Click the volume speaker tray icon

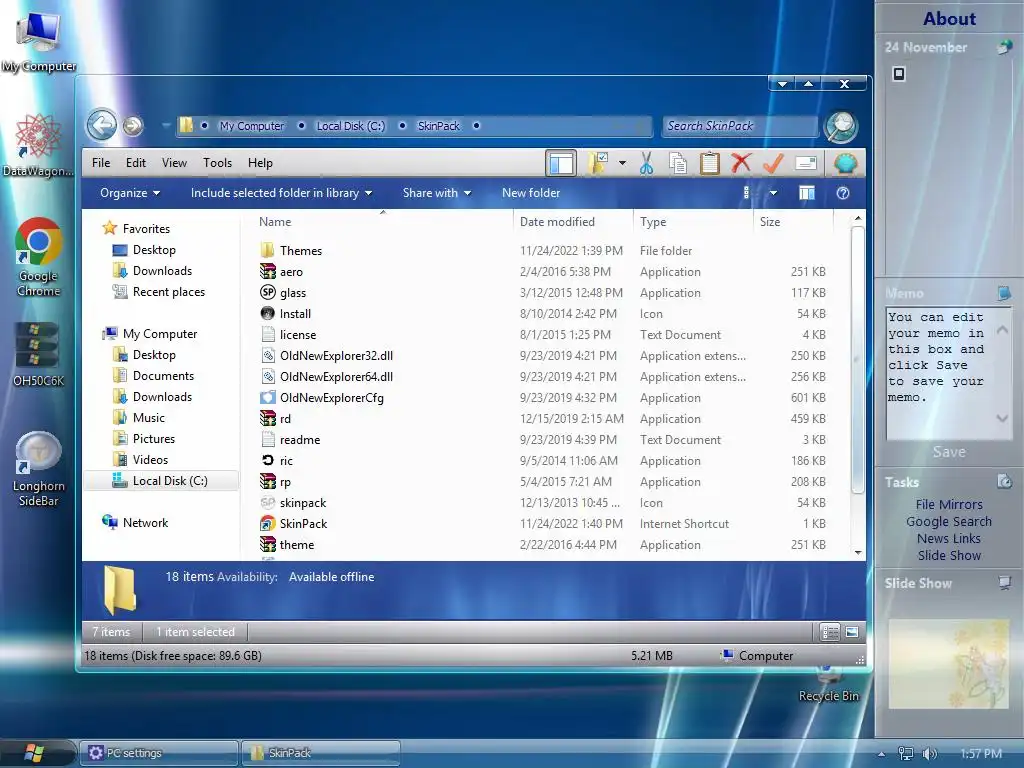929,754
